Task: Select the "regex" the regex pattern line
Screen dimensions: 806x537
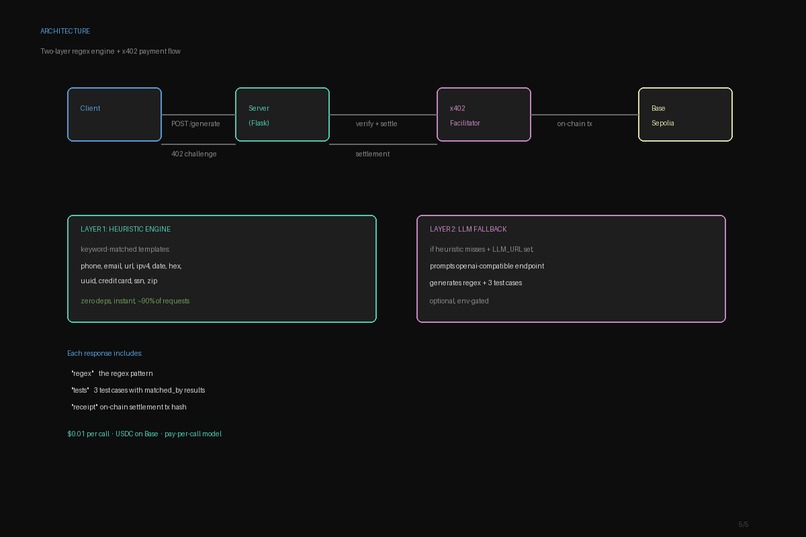Action: click(x=112, y=374)
